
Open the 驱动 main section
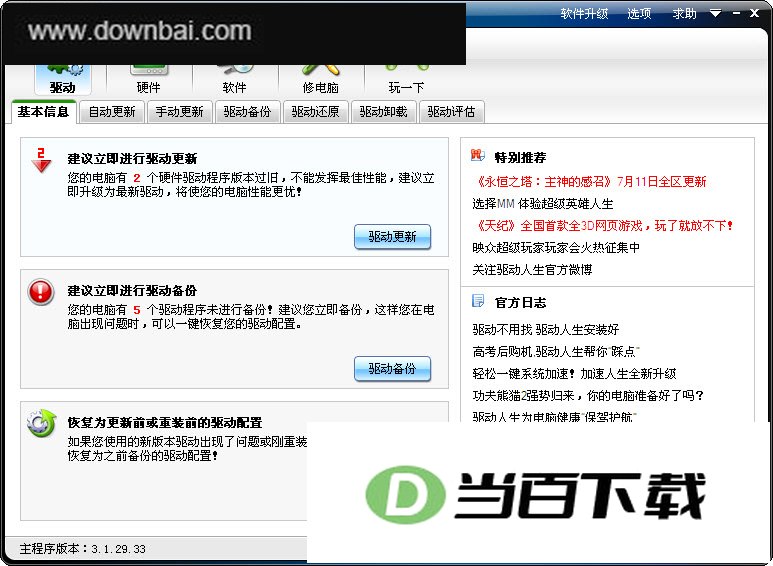[63, 80]
